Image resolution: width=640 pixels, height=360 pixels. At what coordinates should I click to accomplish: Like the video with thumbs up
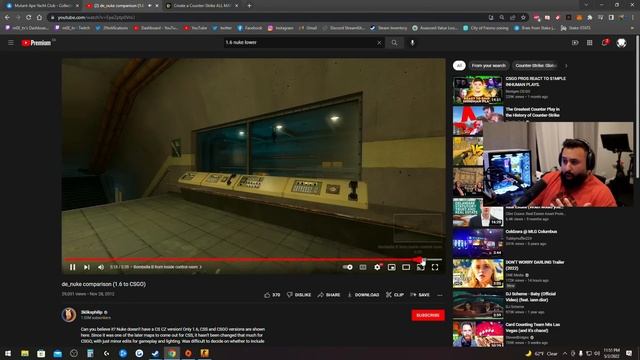point(272,295)
